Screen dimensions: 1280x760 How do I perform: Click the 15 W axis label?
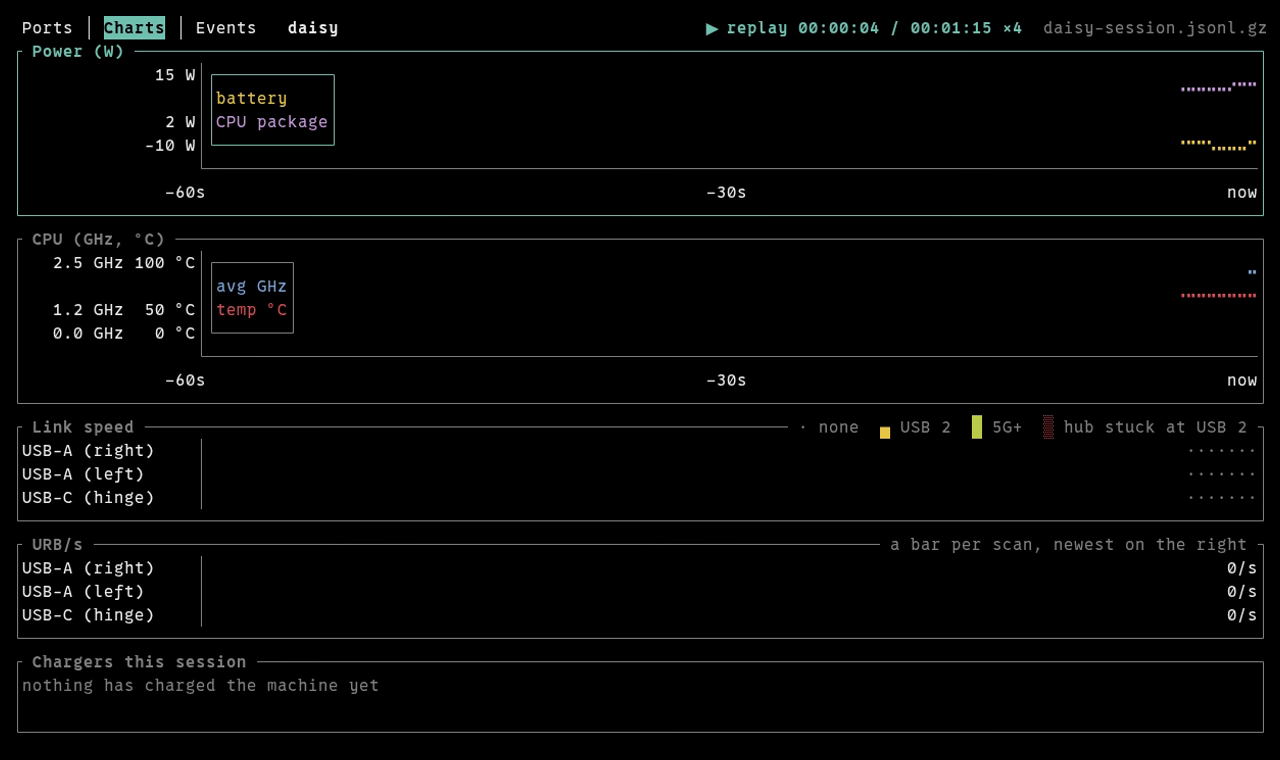pos(175,75)
